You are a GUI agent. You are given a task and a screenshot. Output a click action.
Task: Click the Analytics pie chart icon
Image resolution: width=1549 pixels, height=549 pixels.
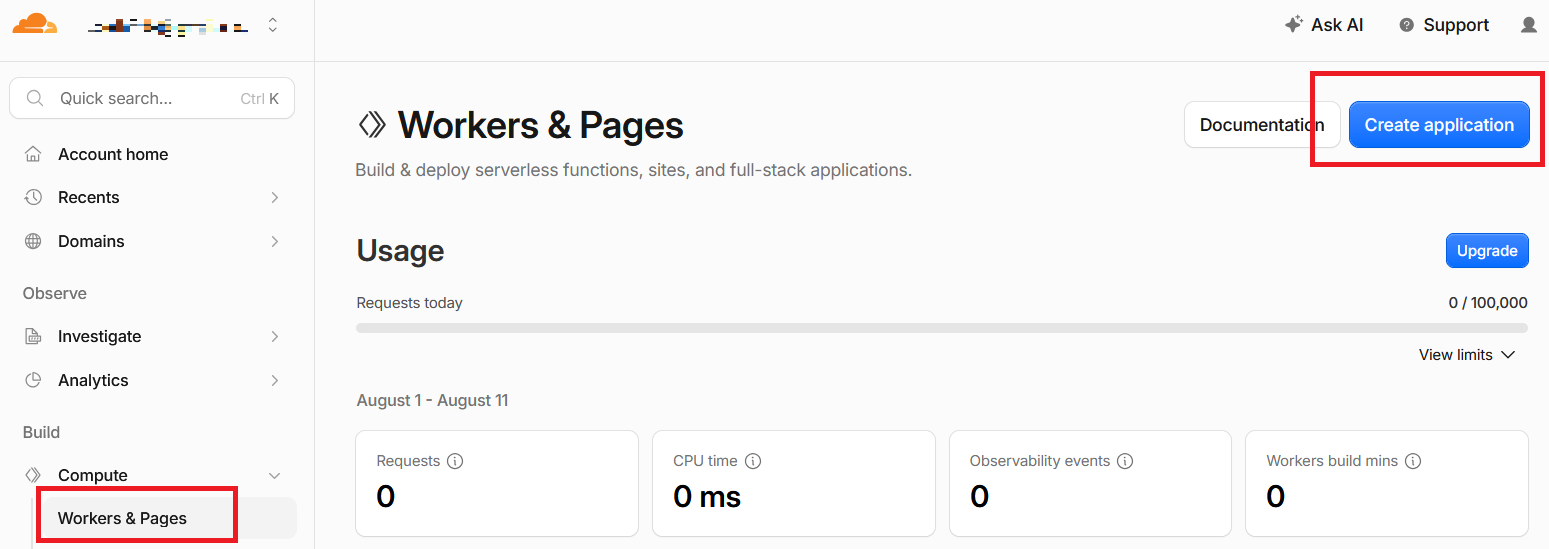(x=33, y=380)
